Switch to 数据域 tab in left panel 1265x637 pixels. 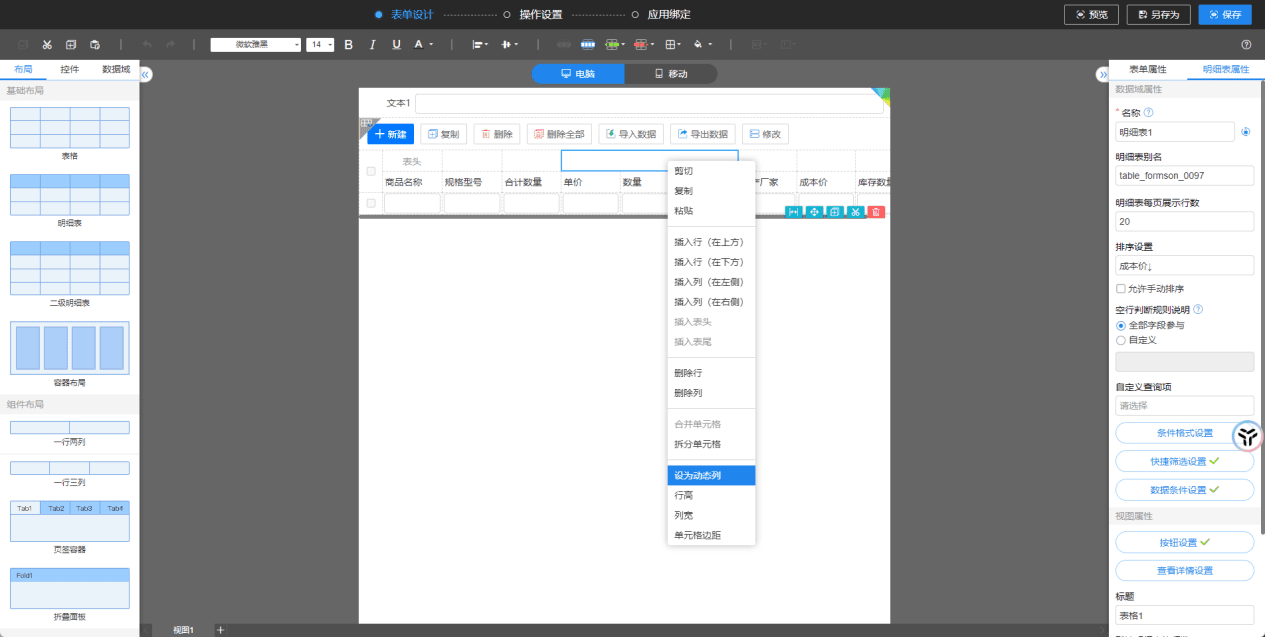pyautogui.click(x=116, y=69)
